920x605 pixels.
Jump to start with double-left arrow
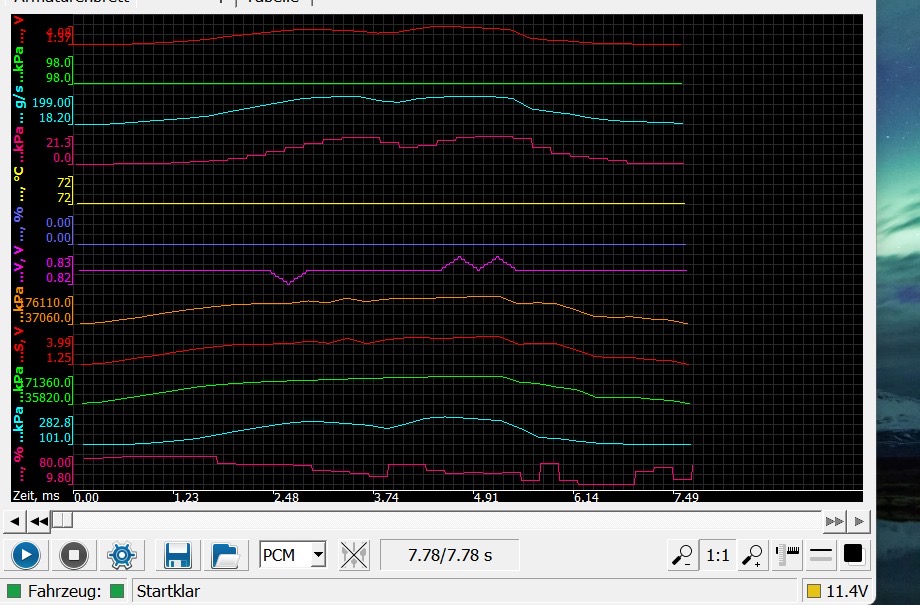[39, 521]
